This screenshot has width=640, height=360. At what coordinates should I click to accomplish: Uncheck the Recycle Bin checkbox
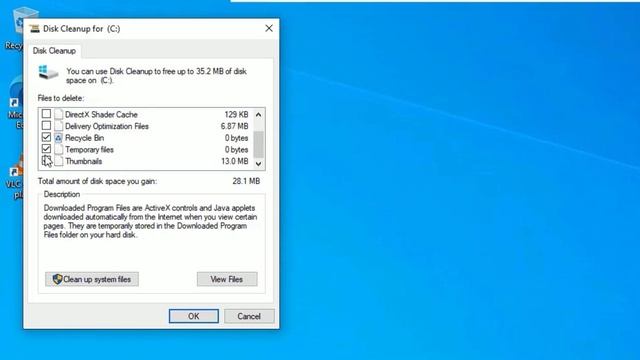click(47, 138)
